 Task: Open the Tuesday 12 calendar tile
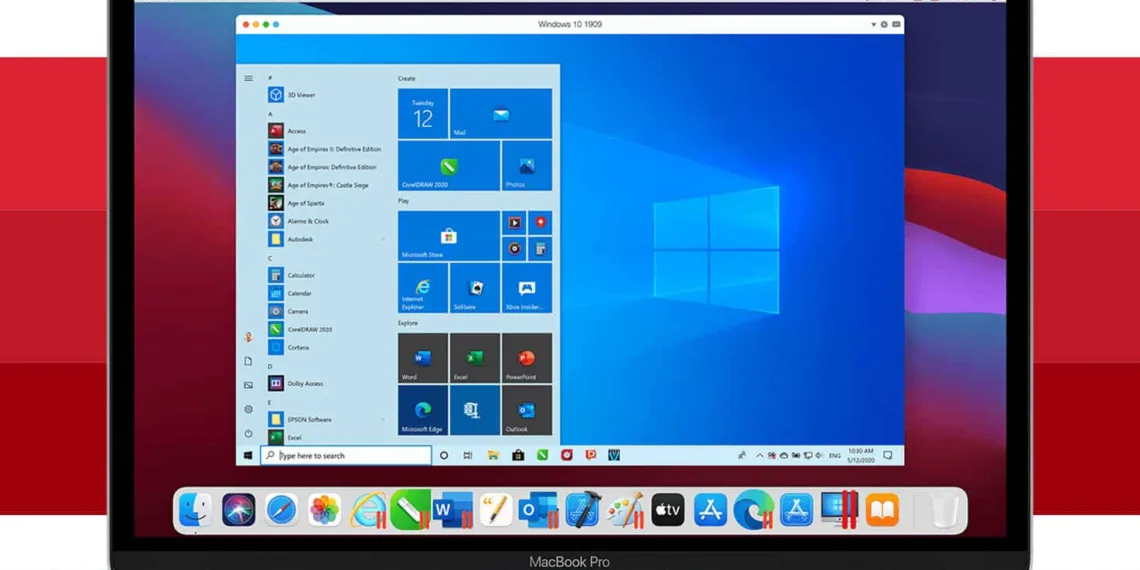click(422, 113)
